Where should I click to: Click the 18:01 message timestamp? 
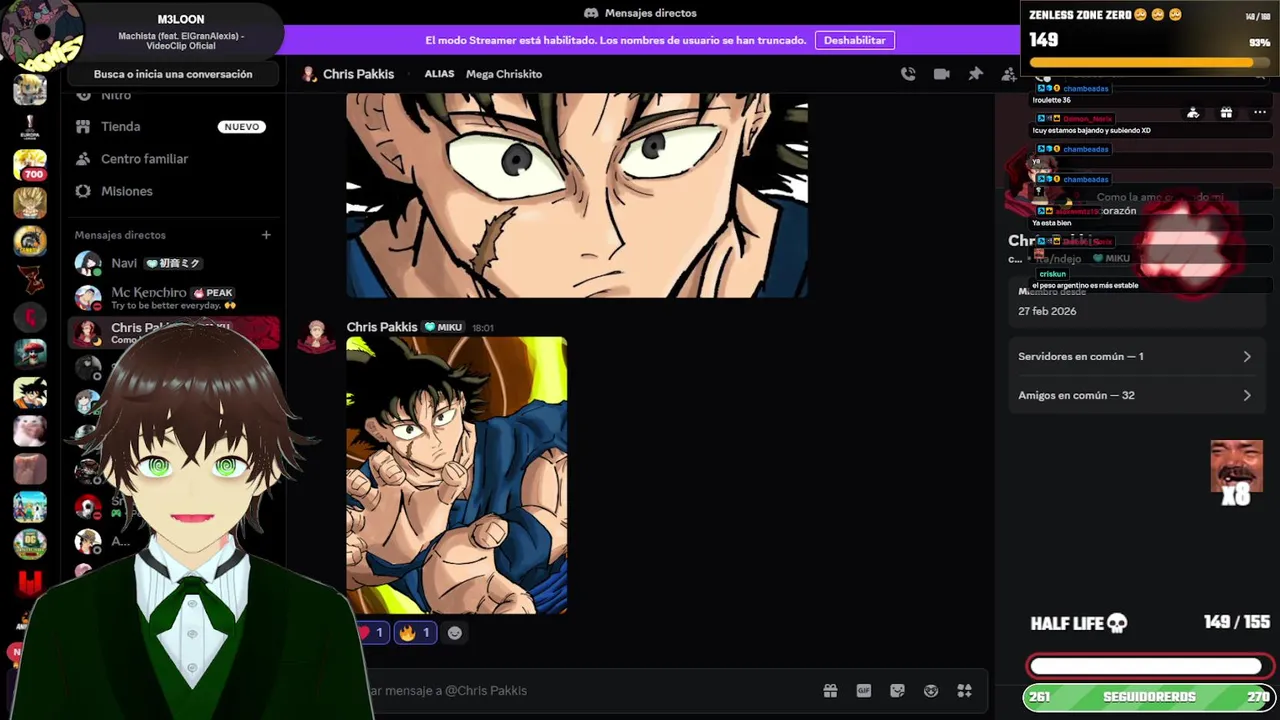click(482, 328)
